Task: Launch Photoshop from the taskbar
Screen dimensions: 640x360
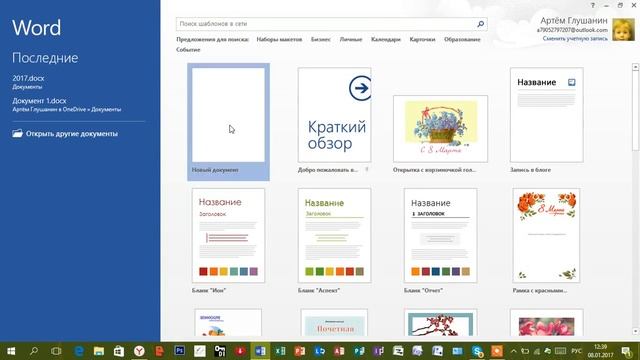Action: (x=180, y=351)
